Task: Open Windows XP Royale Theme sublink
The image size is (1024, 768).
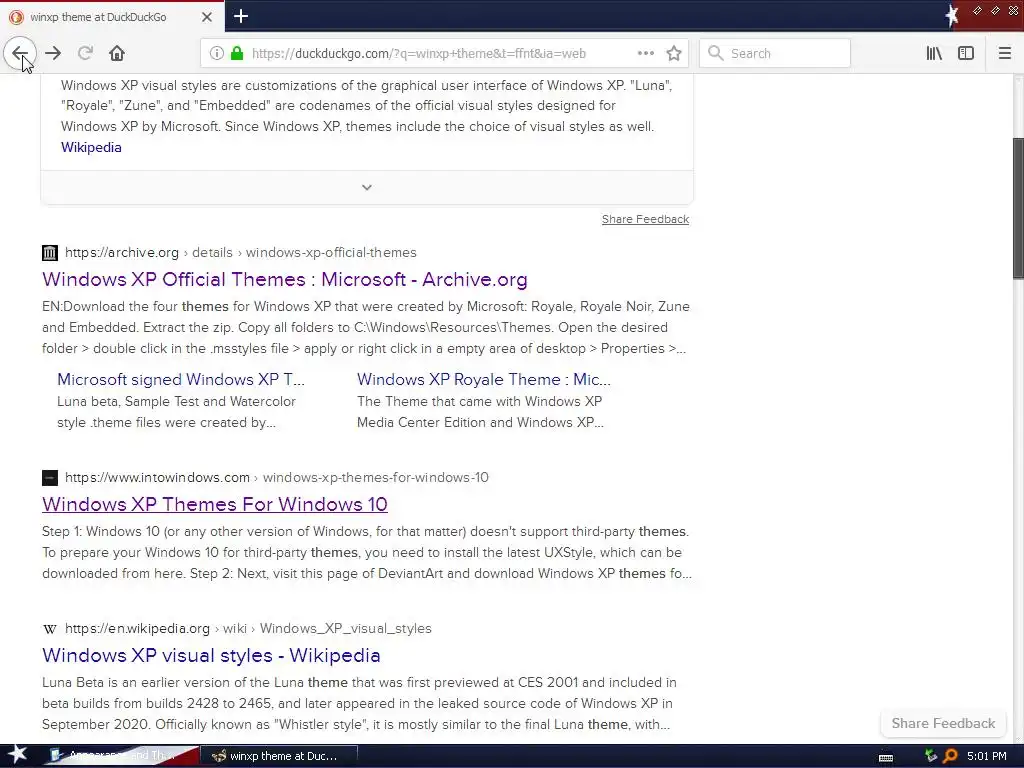Action: pos(484,379)
